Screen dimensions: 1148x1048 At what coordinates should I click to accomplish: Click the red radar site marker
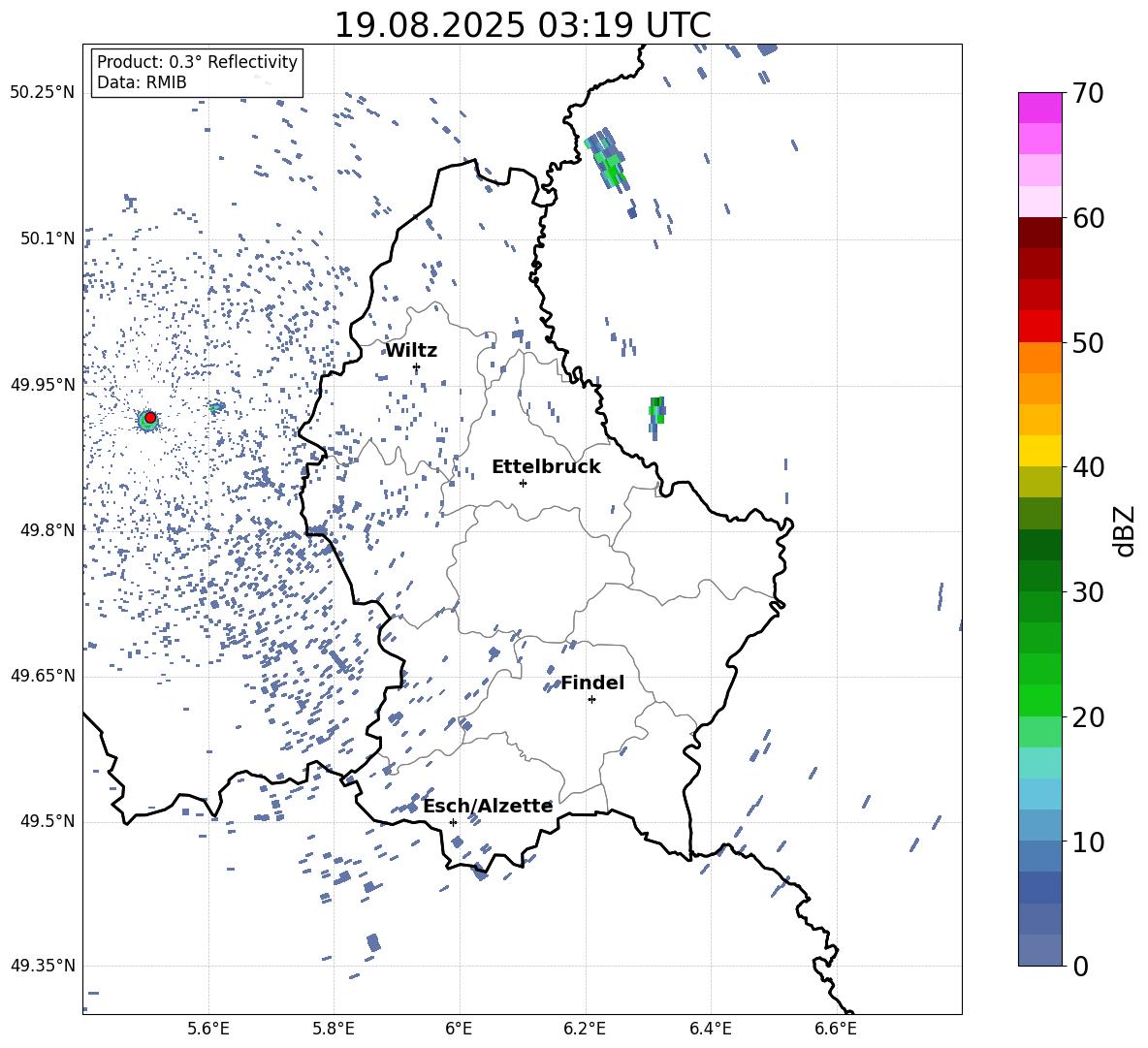[150, 417]
